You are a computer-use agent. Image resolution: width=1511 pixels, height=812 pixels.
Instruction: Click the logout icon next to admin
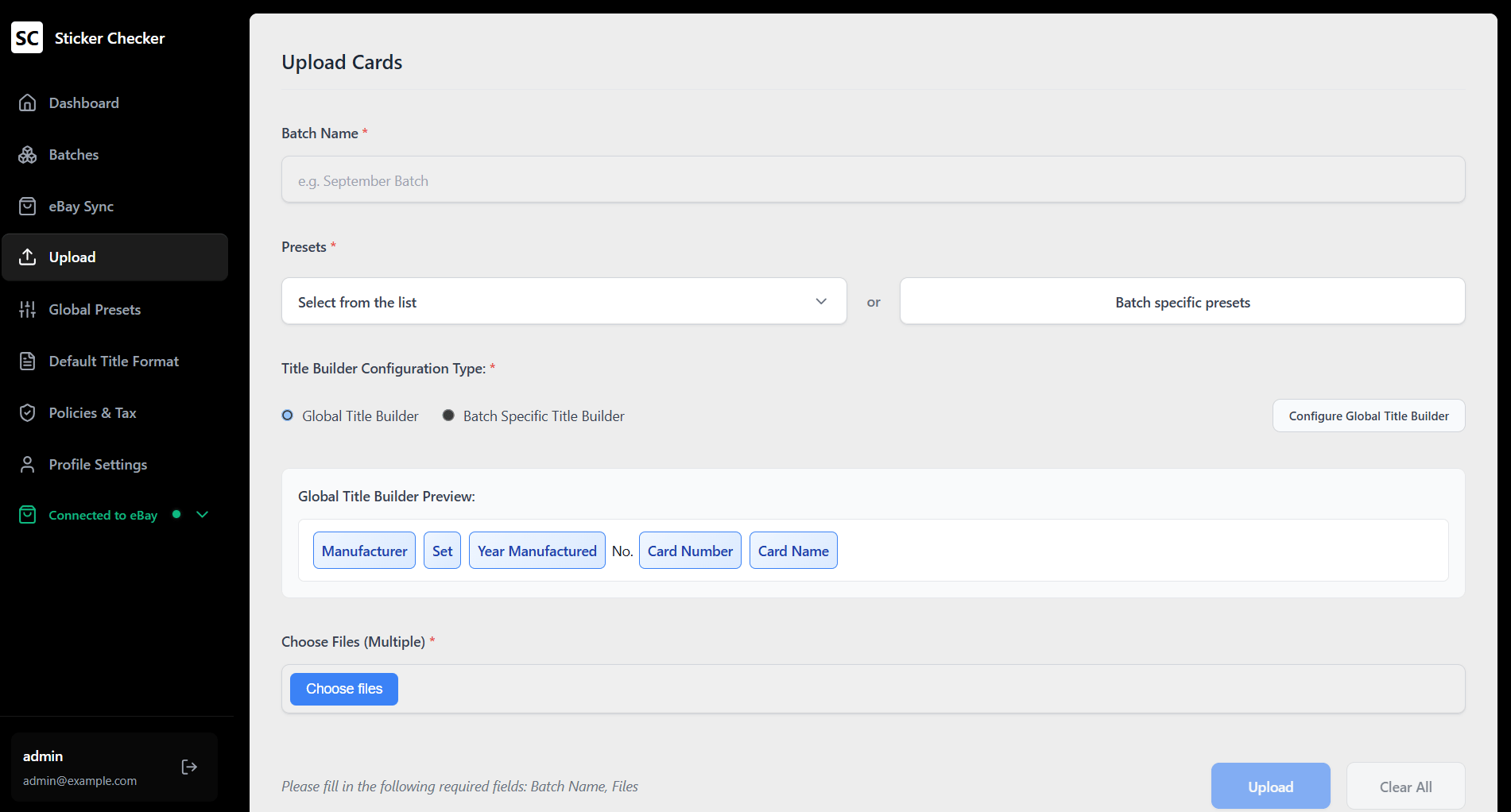point(189,767)
